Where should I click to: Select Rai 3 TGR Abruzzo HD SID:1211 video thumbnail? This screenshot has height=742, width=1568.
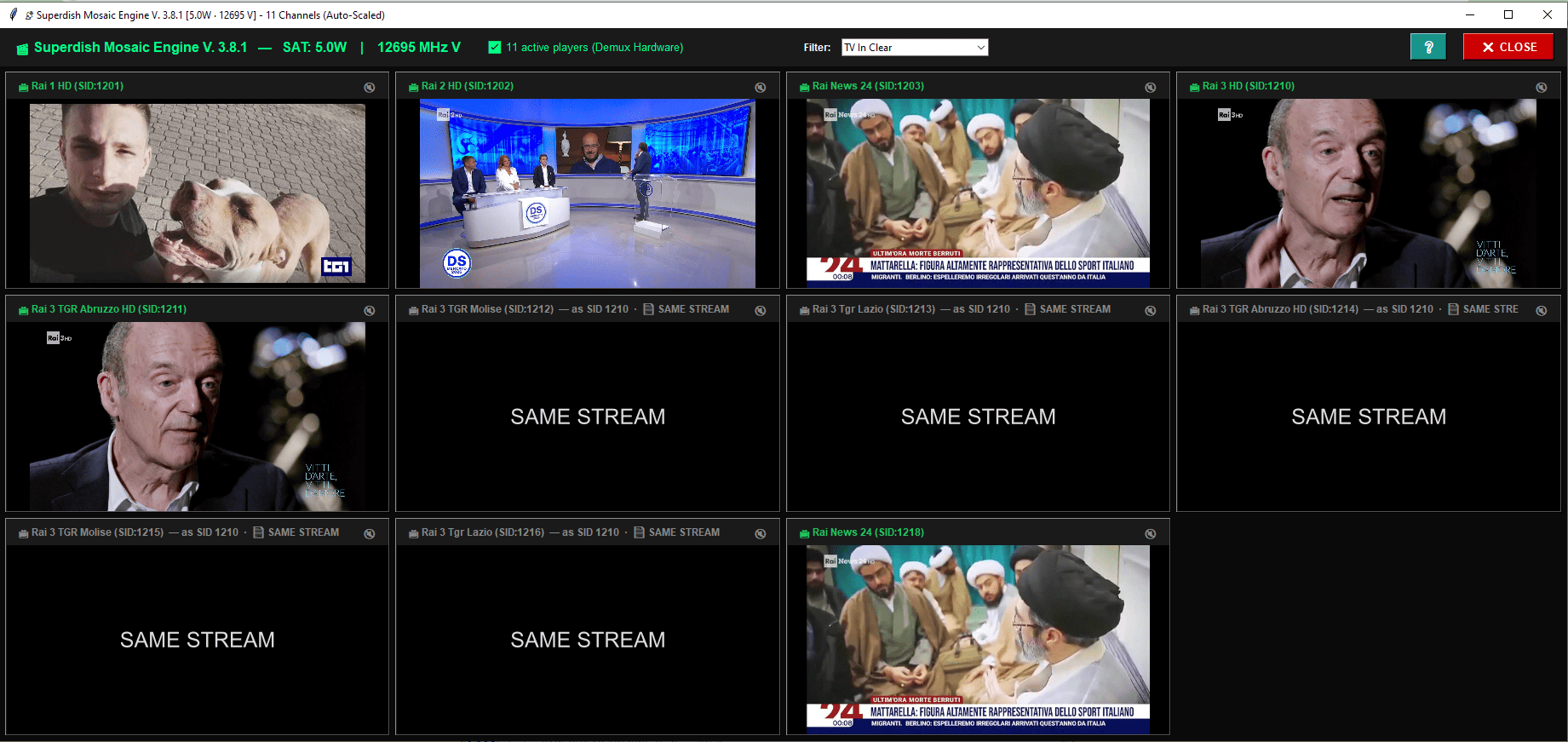(198, 417)
